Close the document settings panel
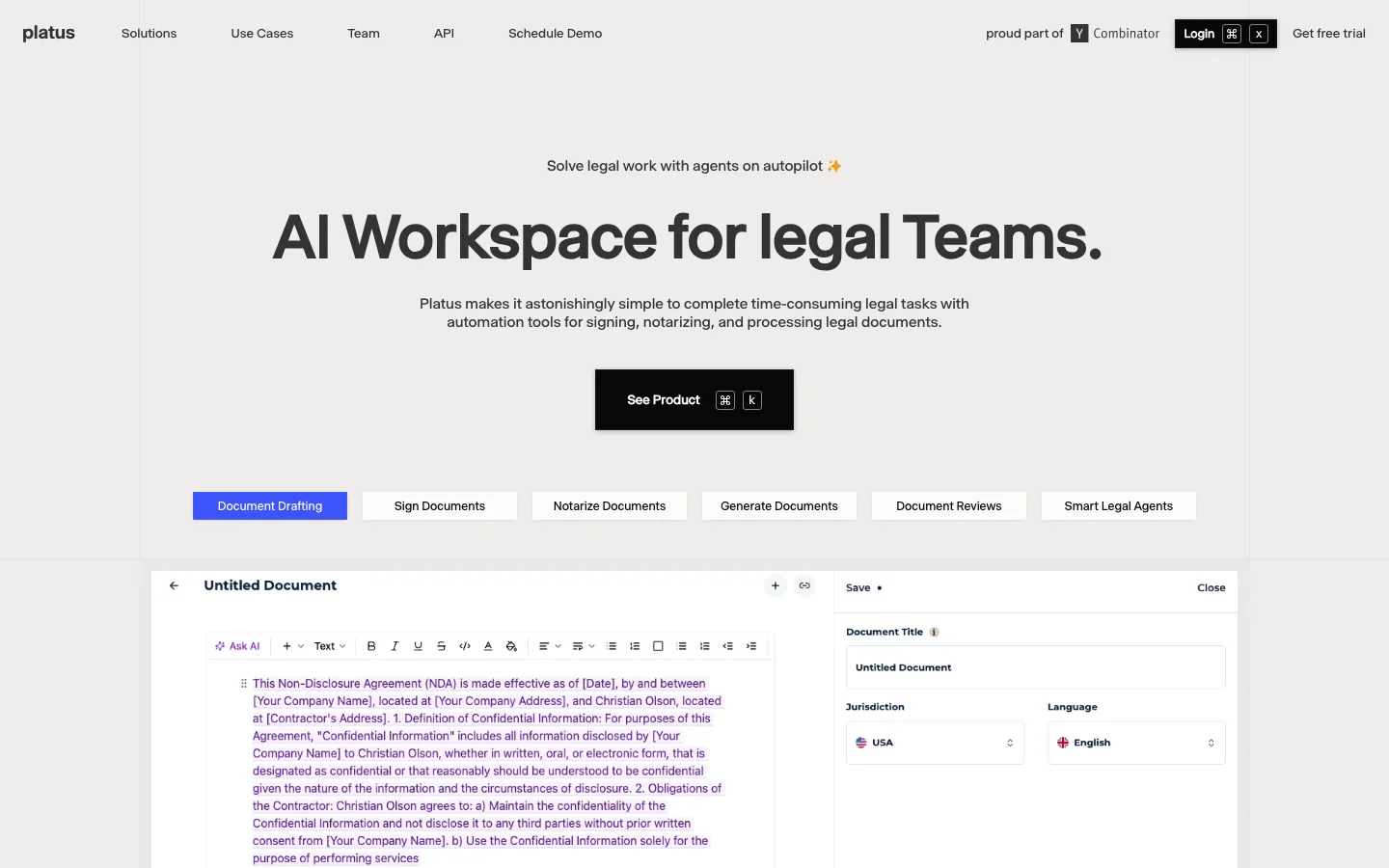Image resolution: width=1389 pixels, height=868 pixels. click(x=1212, y=587)
